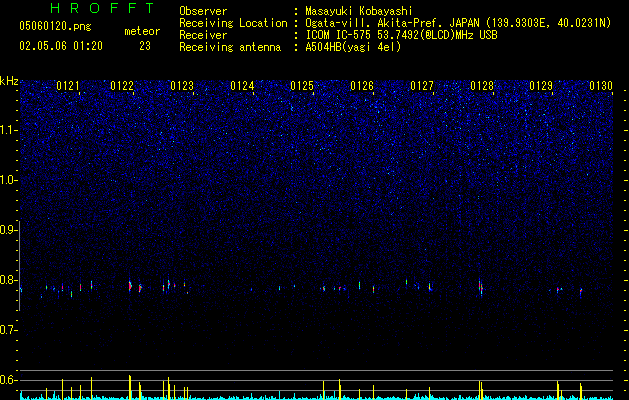Click the Receiver label
629x400 pixels.
203,35
